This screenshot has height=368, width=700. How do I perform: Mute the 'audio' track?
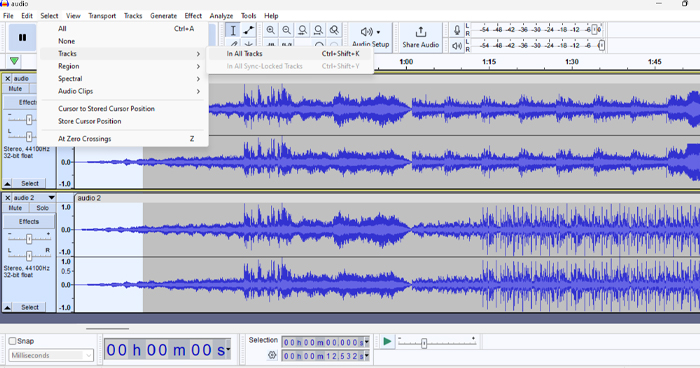pyautogui.click(x=15, y=89)
